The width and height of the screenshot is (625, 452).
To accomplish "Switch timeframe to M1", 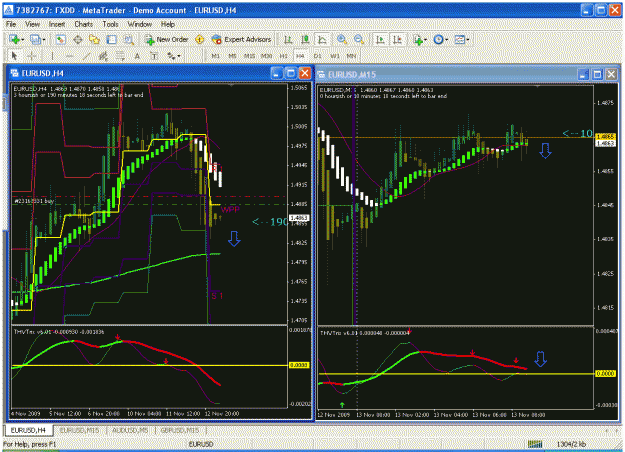I will pyautogui.click(x=215, y=56).
